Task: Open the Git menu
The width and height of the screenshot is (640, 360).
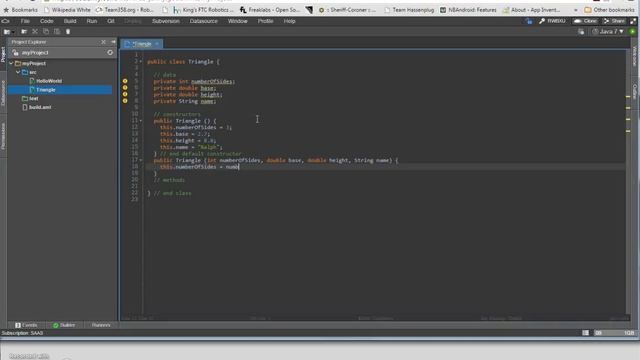Action: pyautogui.click(x=111, y=21)
